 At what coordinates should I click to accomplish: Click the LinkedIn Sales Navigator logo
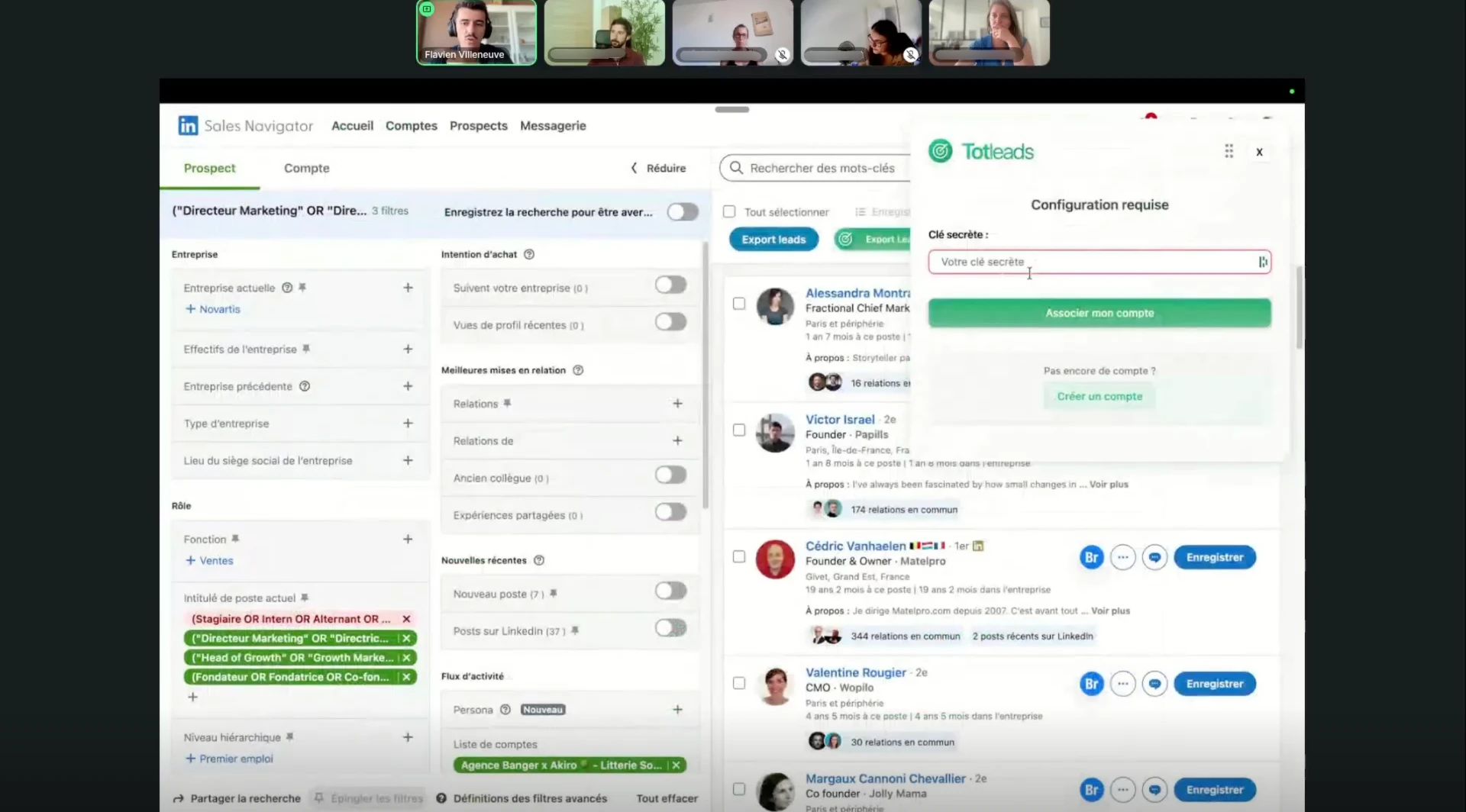[x=188, y=126]
